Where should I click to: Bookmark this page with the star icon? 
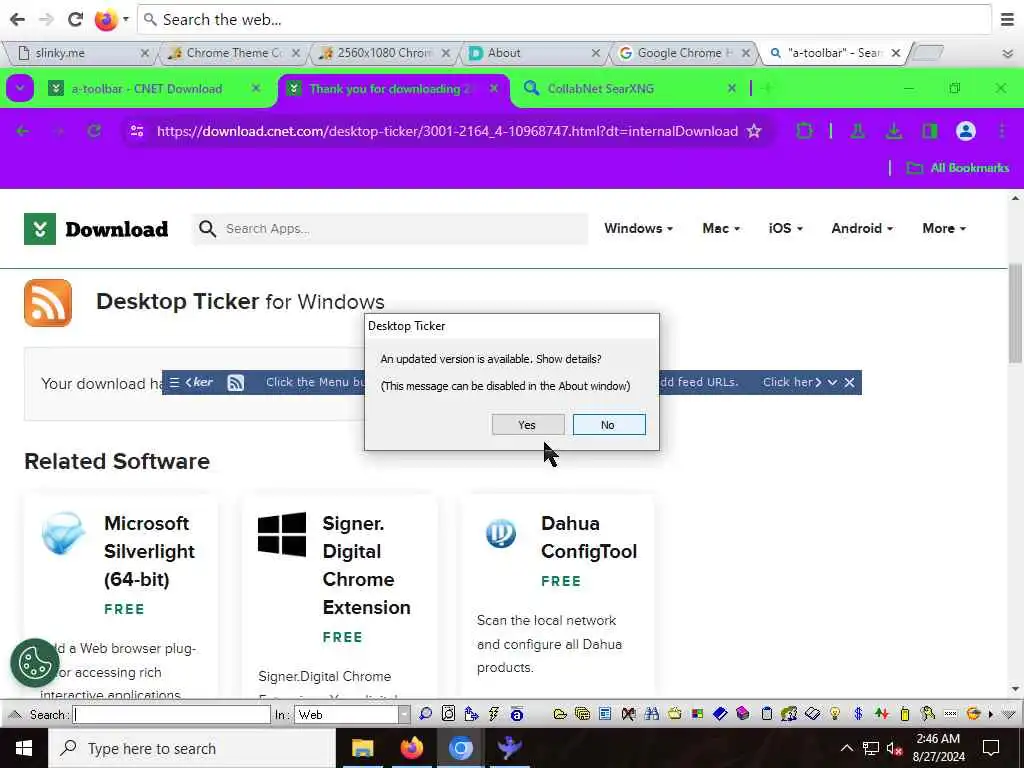[754, 131]
